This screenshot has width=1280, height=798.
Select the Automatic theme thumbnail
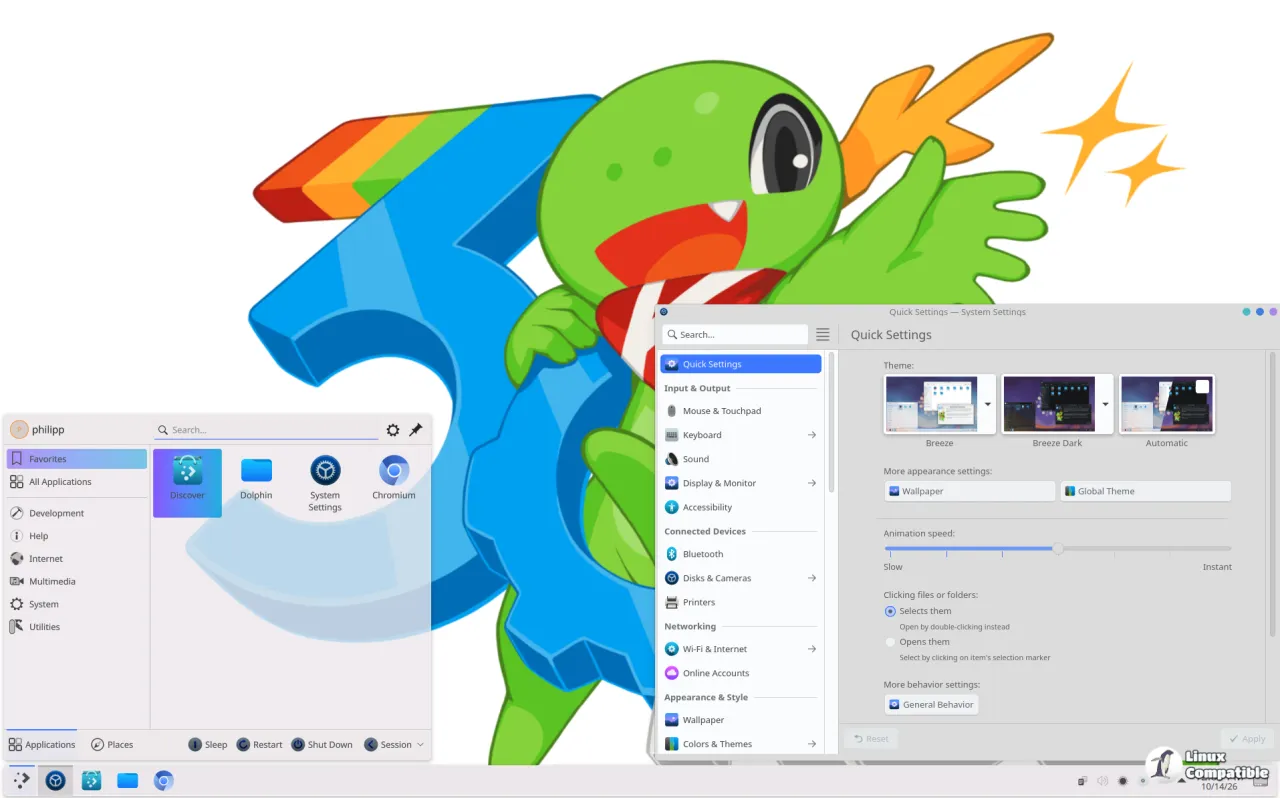click(x=1167, y=404)
